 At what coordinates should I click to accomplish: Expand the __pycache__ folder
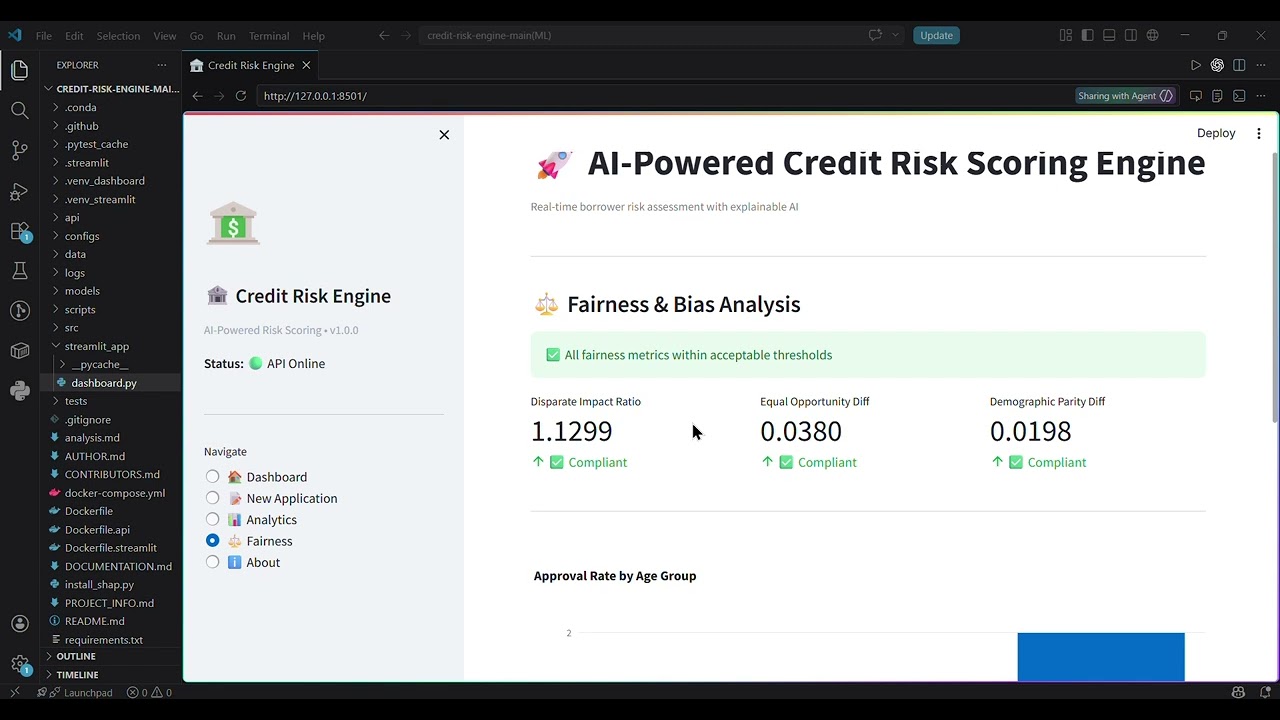110,364
